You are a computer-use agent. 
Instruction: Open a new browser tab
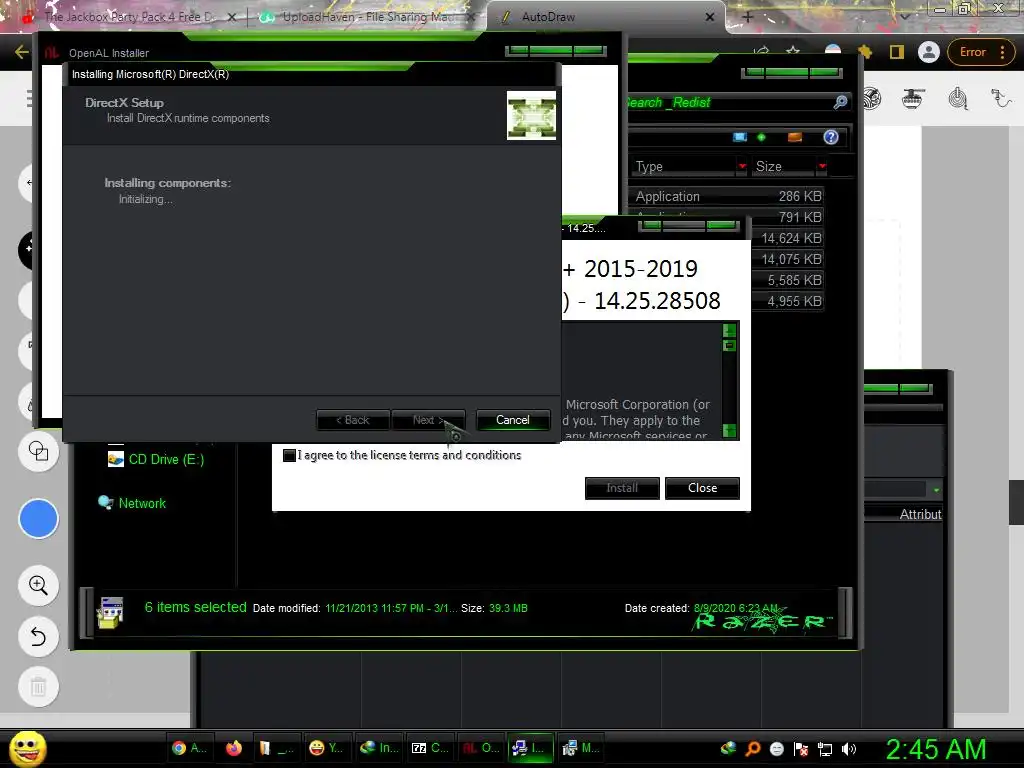pos(748,17)
